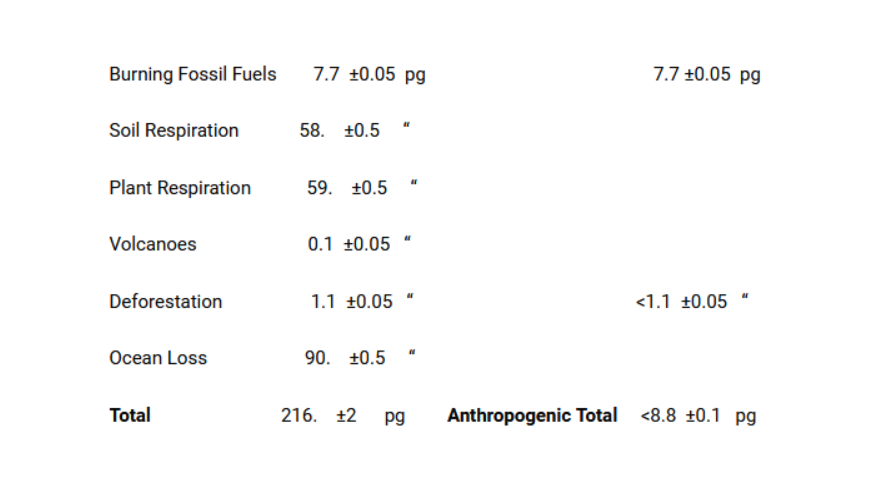This screenshot has width=872, height=488.
Task: Click the anthropogenic total value <8.8
Action: click(658, 415)
